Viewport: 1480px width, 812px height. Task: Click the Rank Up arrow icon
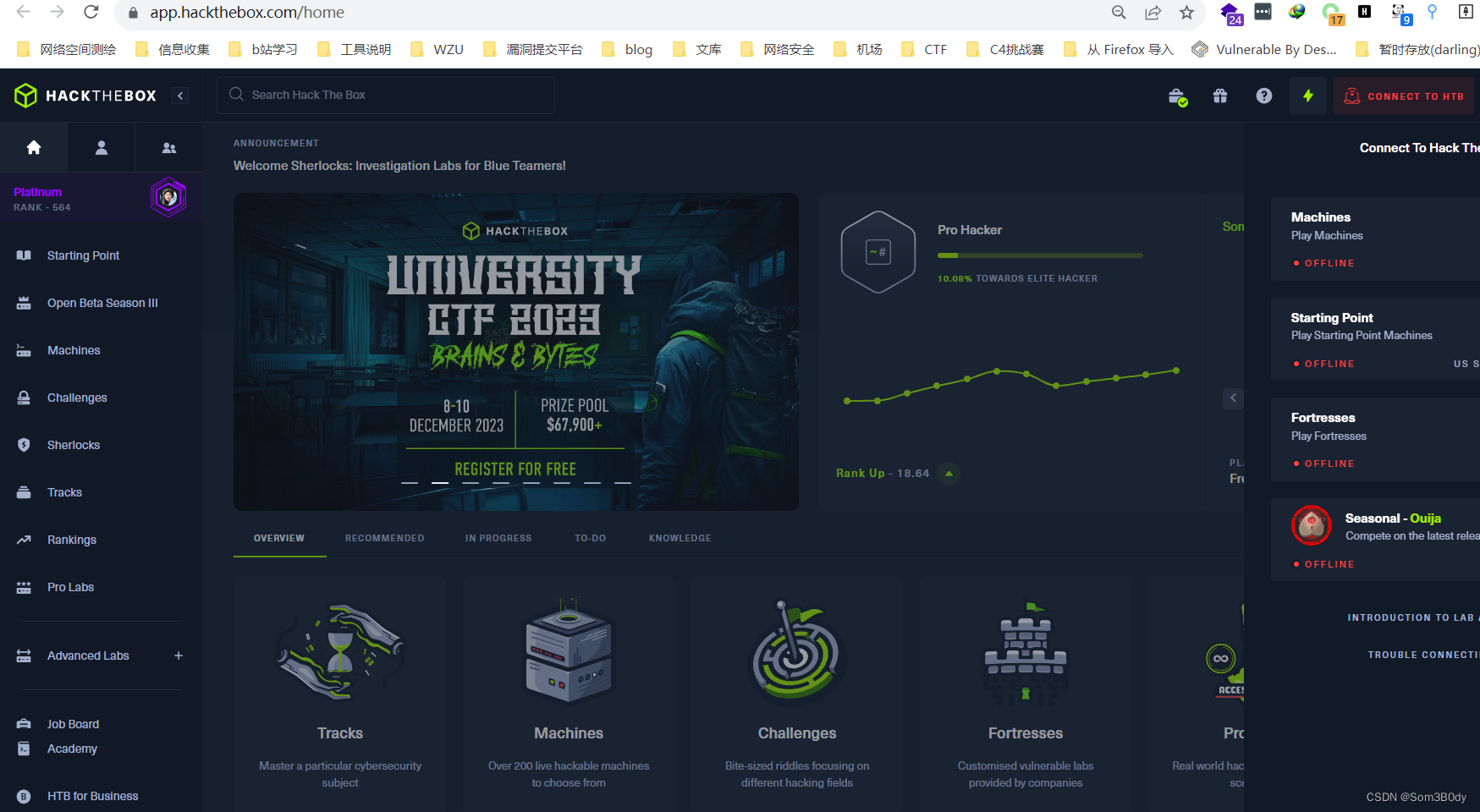(949, 474)
